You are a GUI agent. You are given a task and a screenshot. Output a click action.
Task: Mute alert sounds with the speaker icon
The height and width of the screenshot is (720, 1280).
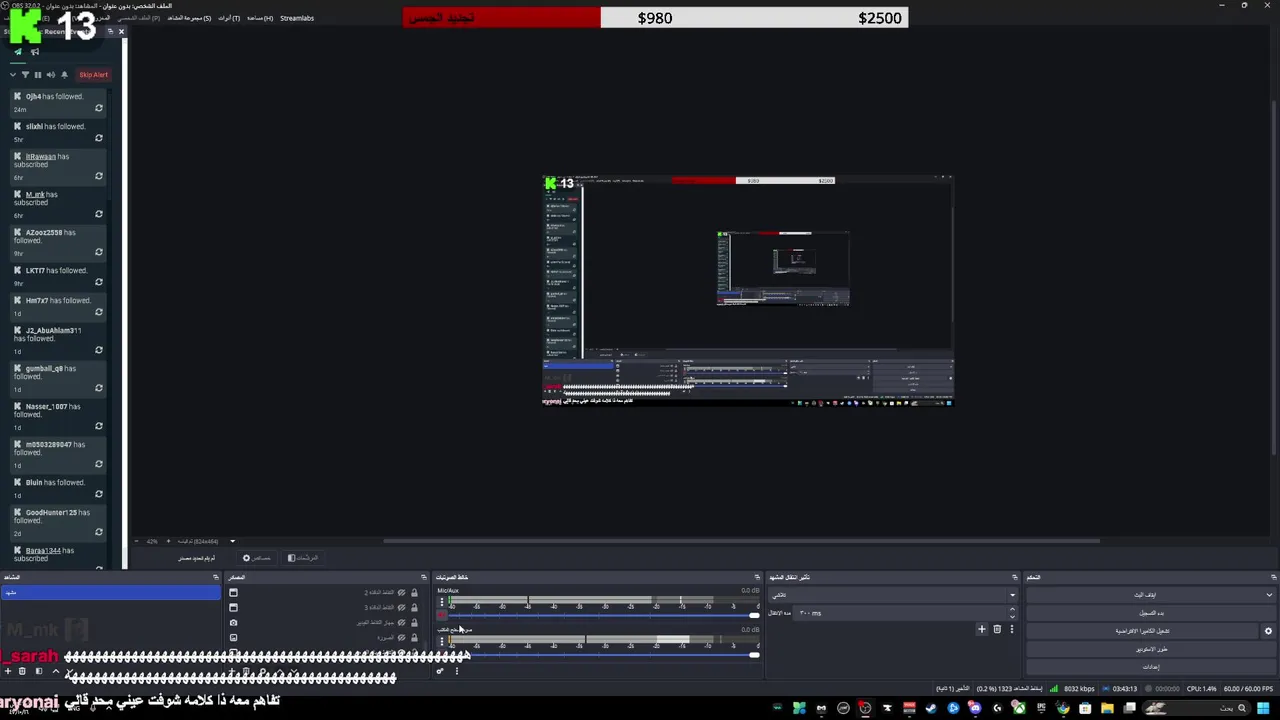click(x=51, y=75)
